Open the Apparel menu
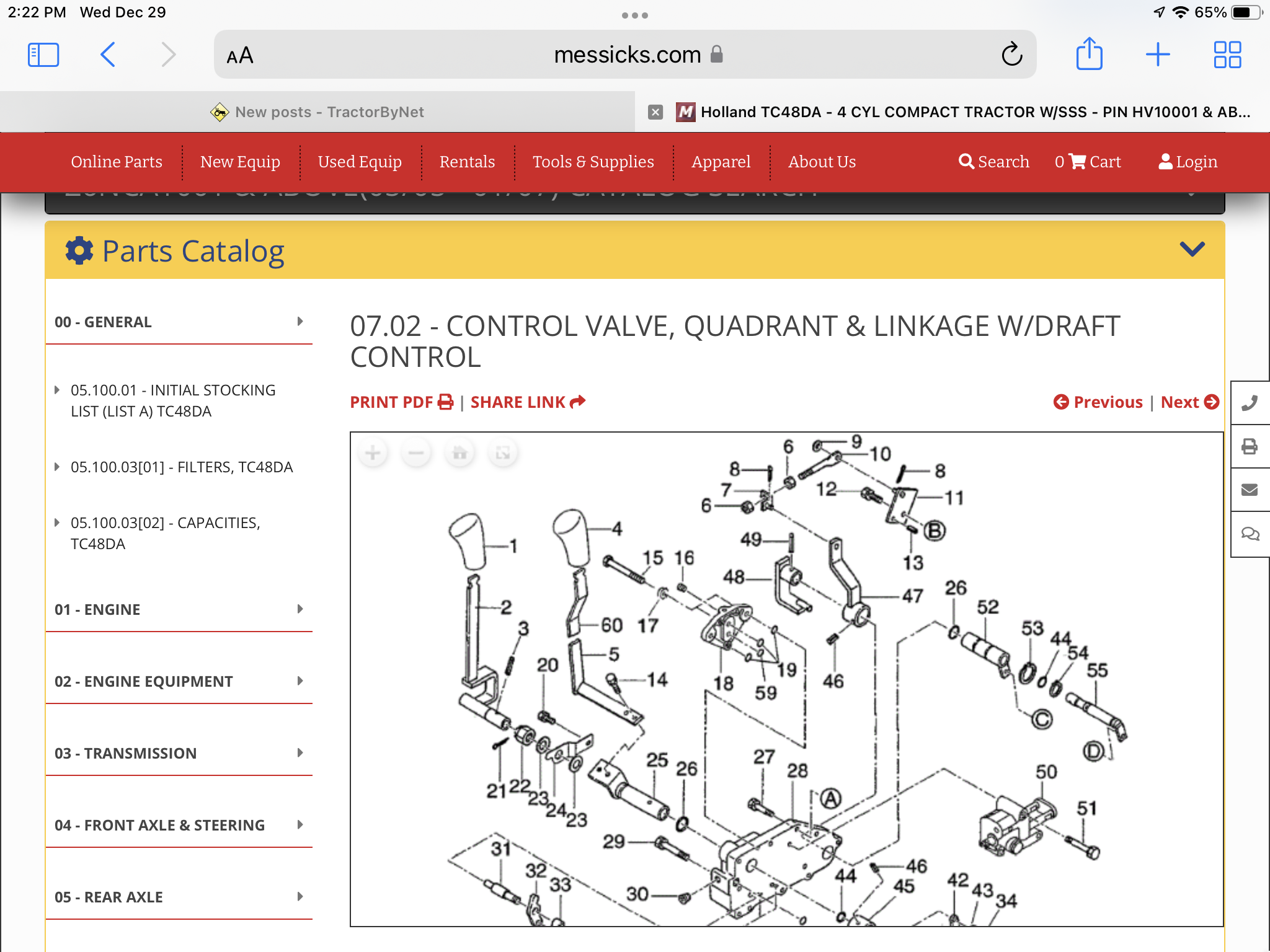1270x952 pixels. click(x=721, y=162)
